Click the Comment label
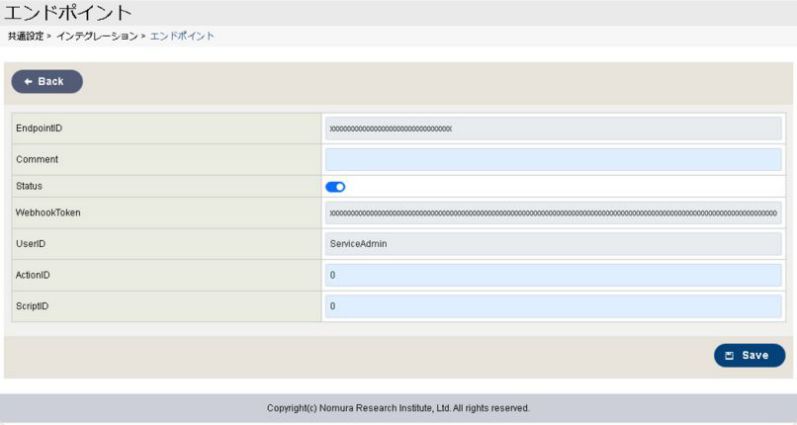797x425 pixels. pos(37,159)
